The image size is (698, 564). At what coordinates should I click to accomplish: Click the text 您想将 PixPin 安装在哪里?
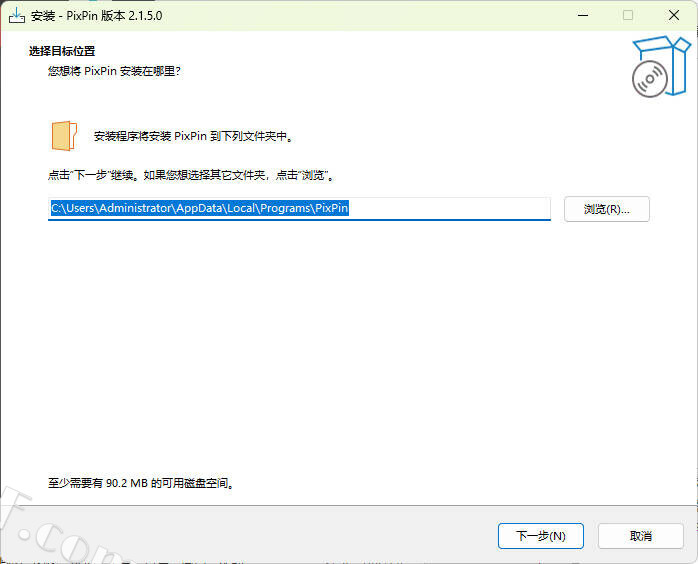[114, 71]
